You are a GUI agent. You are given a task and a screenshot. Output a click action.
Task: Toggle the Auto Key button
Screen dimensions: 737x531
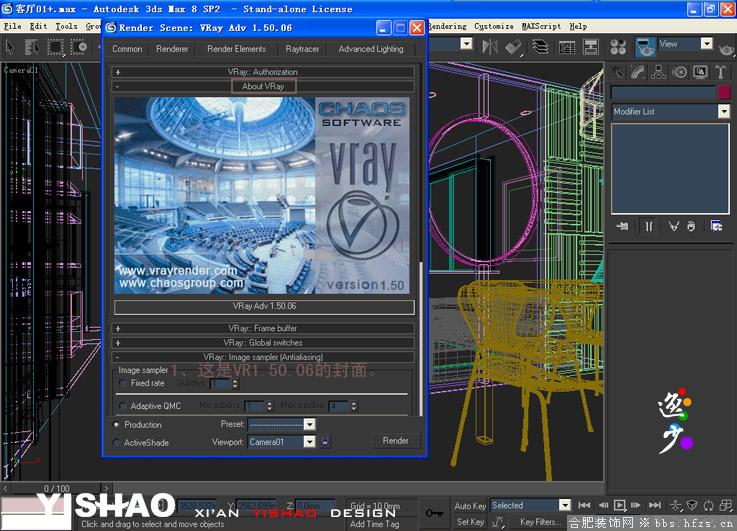point(470,506)
